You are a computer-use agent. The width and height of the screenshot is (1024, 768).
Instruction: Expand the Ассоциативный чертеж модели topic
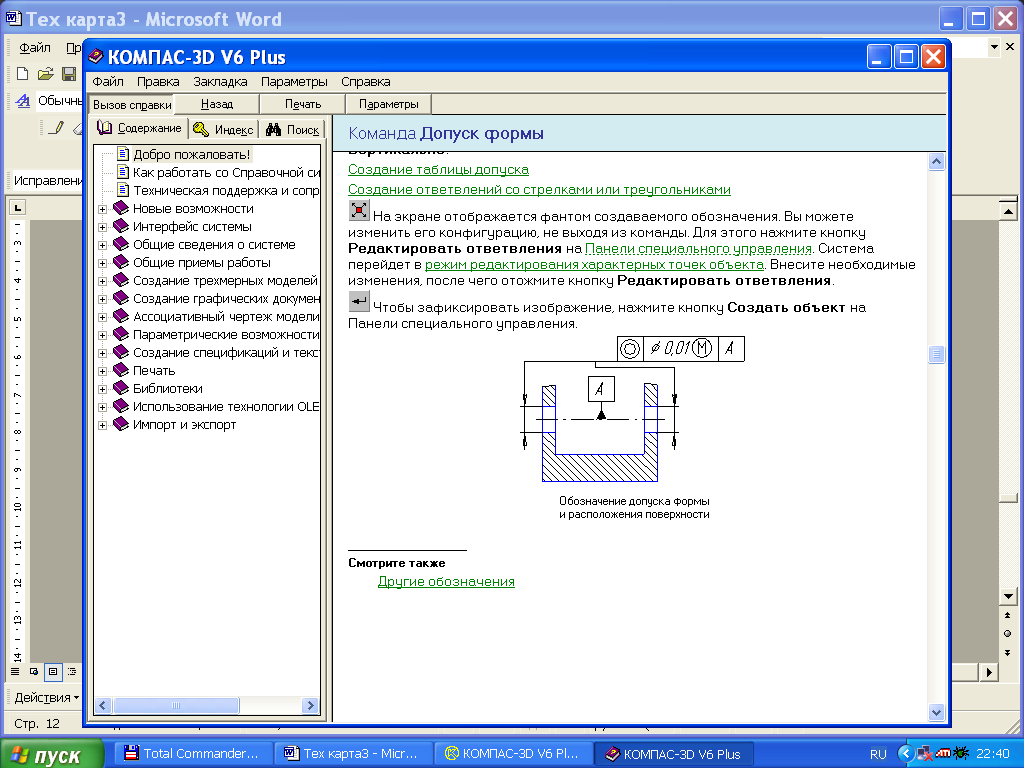point(103,317)
